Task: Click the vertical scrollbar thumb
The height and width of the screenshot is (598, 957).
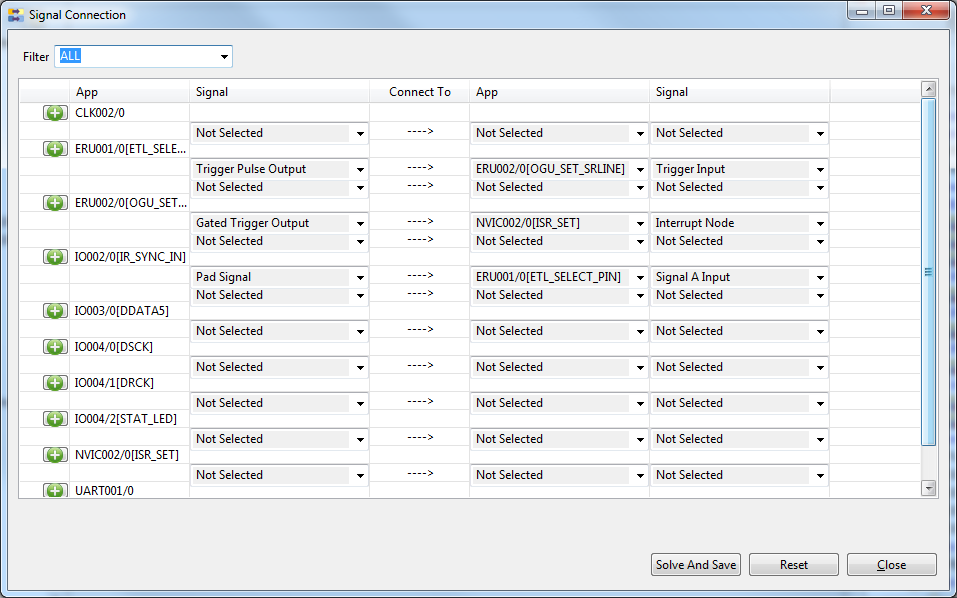Action: click(x=929, y=272)
